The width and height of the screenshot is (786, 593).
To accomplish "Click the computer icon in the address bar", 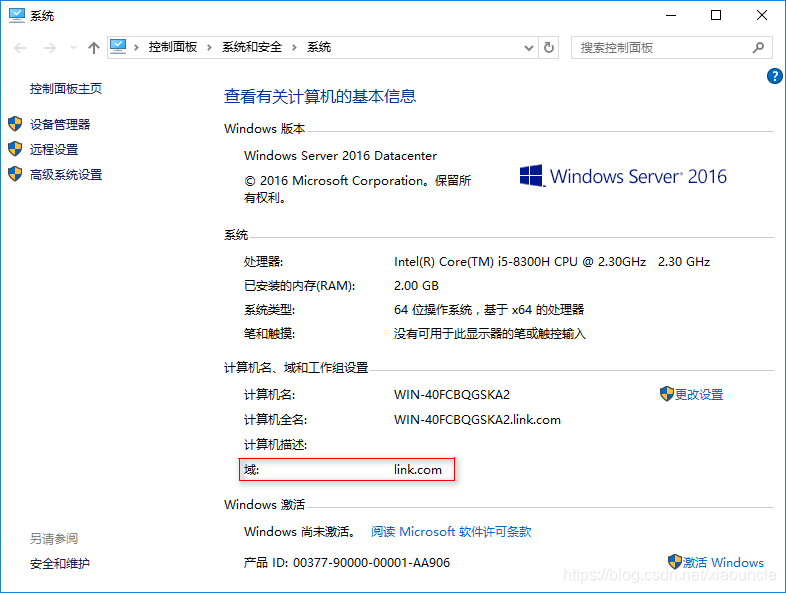I will (x=118, y=47).
